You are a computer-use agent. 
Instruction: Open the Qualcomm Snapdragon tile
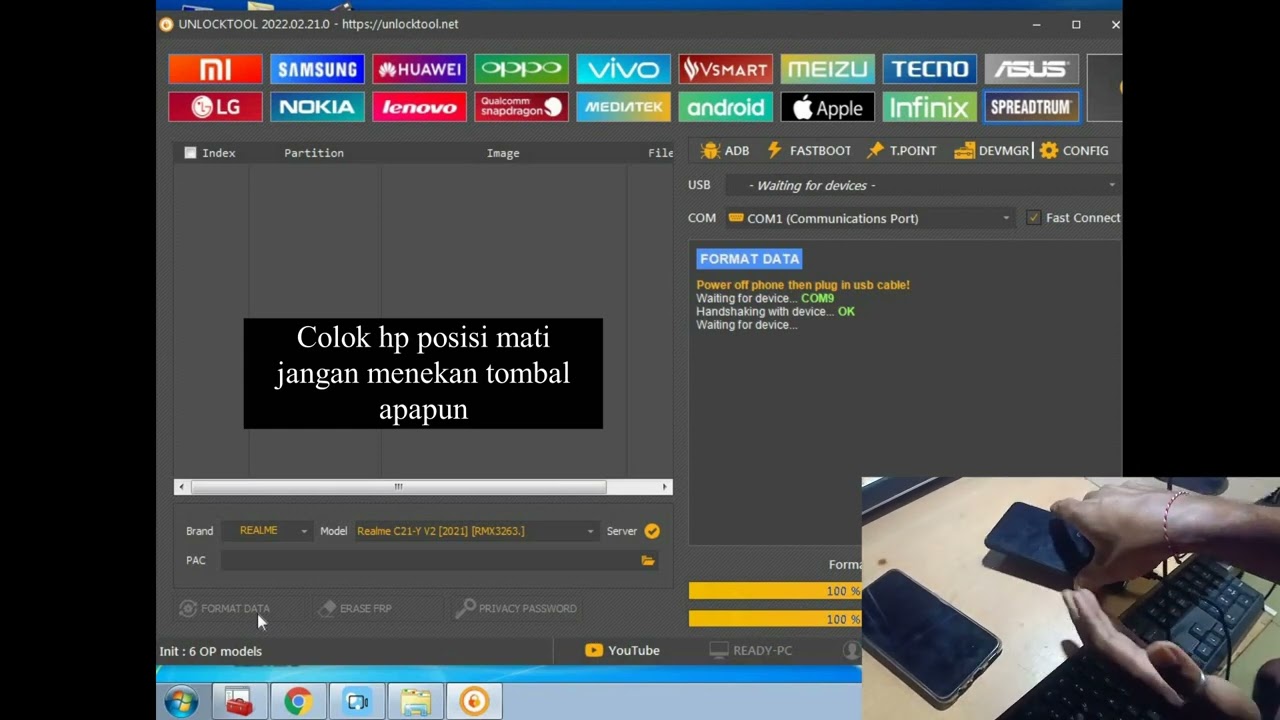click(521, 107)
